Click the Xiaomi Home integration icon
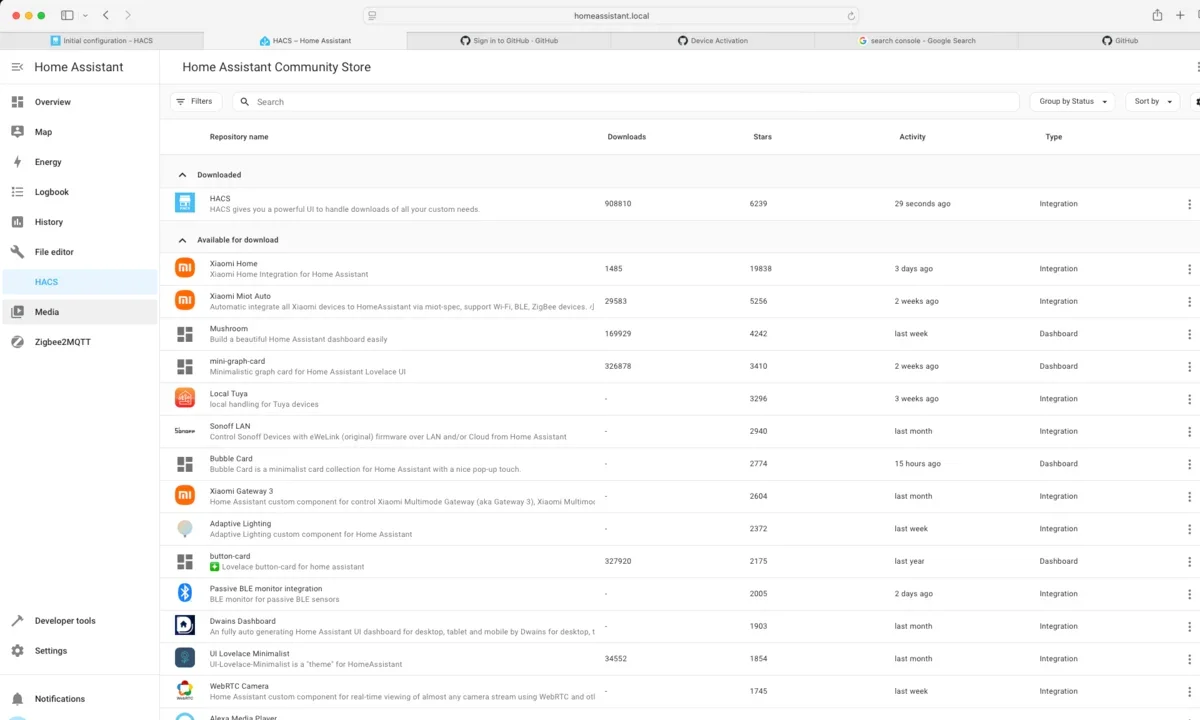This screenshot has height=720, width=1200. (185, 268)
